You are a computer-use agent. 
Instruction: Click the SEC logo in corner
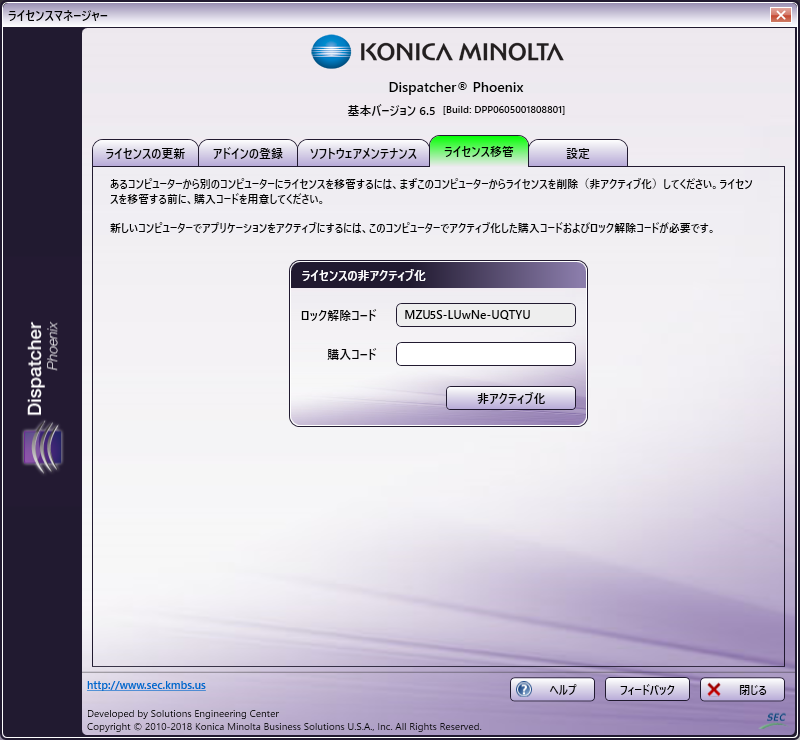tap(773, 719)
